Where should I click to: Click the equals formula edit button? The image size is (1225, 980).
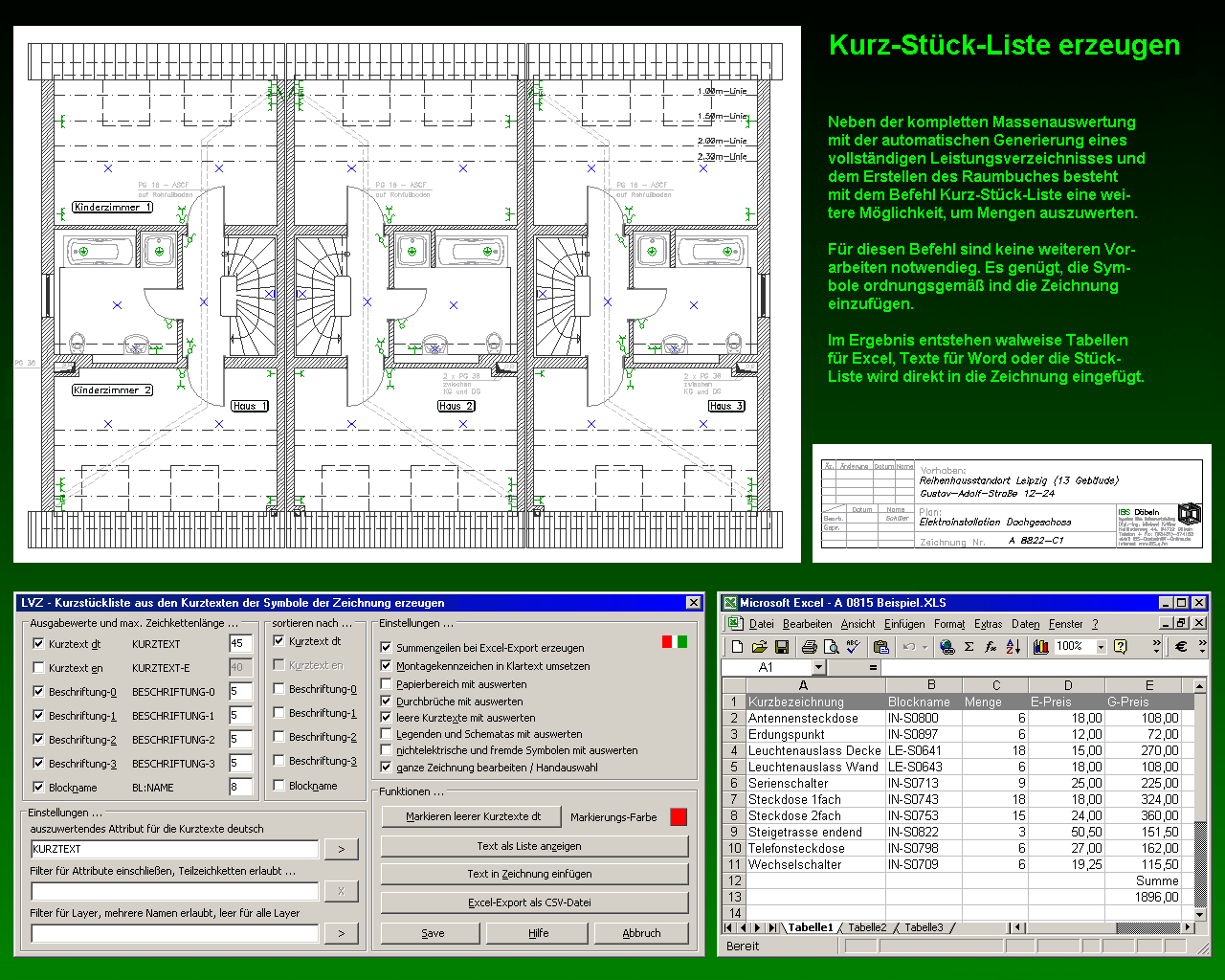tap(873, 667)
